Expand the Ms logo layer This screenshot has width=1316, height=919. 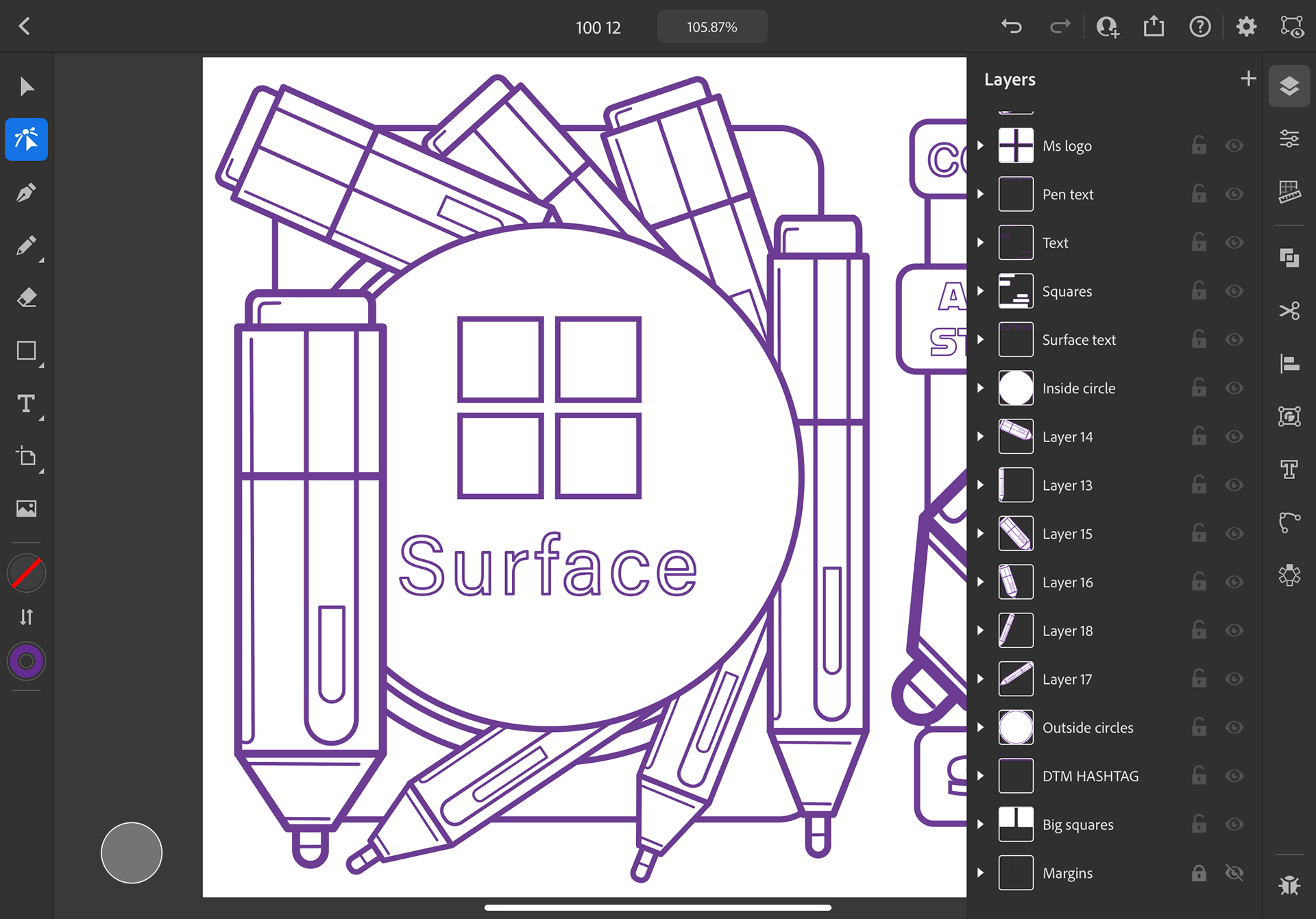tap(981, 145)
